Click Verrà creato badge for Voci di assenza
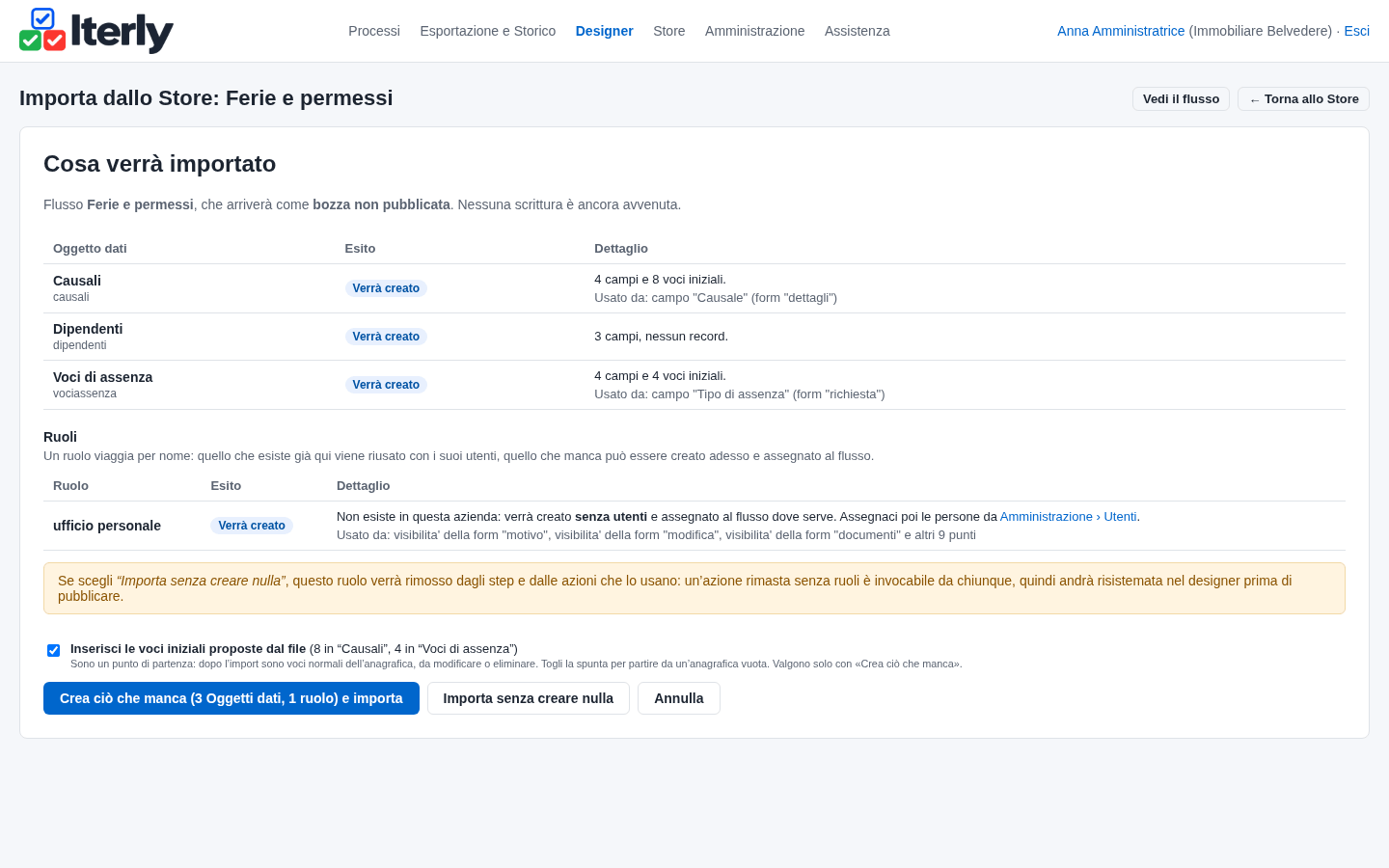Screen dimensions: 1389x868 pyautogui.click(x=386, y=385)
